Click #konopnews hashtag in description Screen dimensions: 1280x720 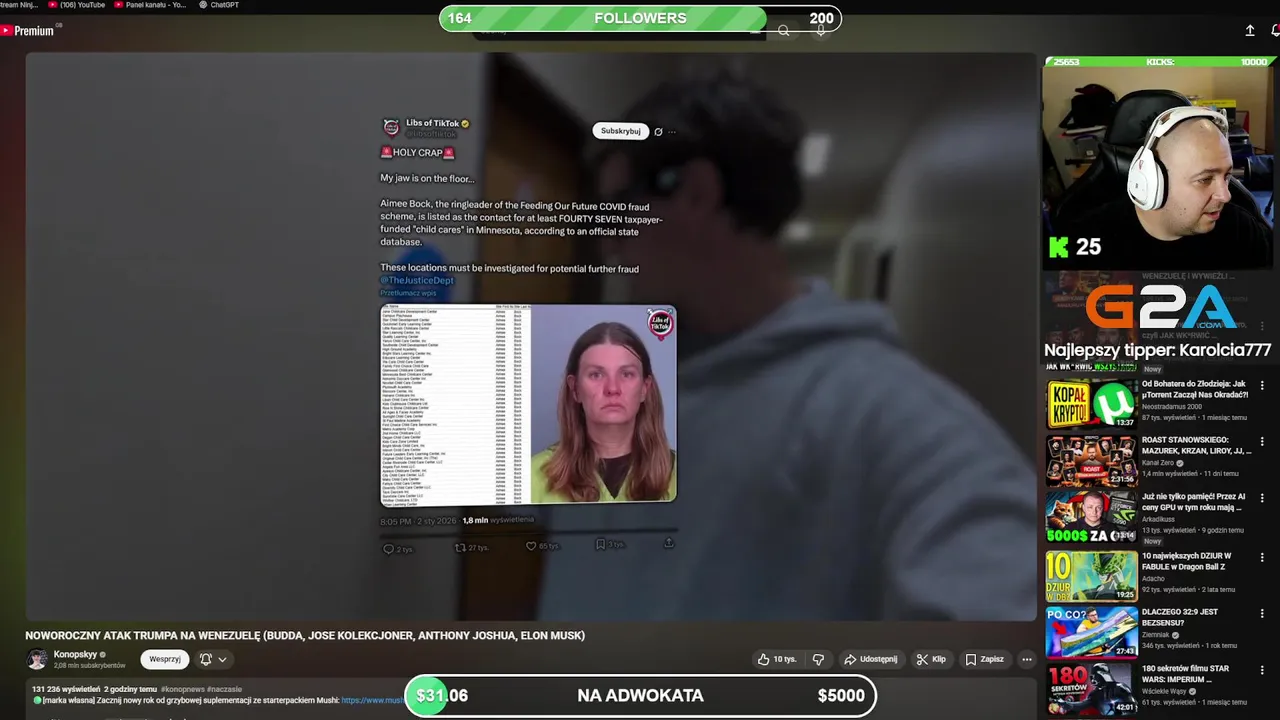pos(183,689)
